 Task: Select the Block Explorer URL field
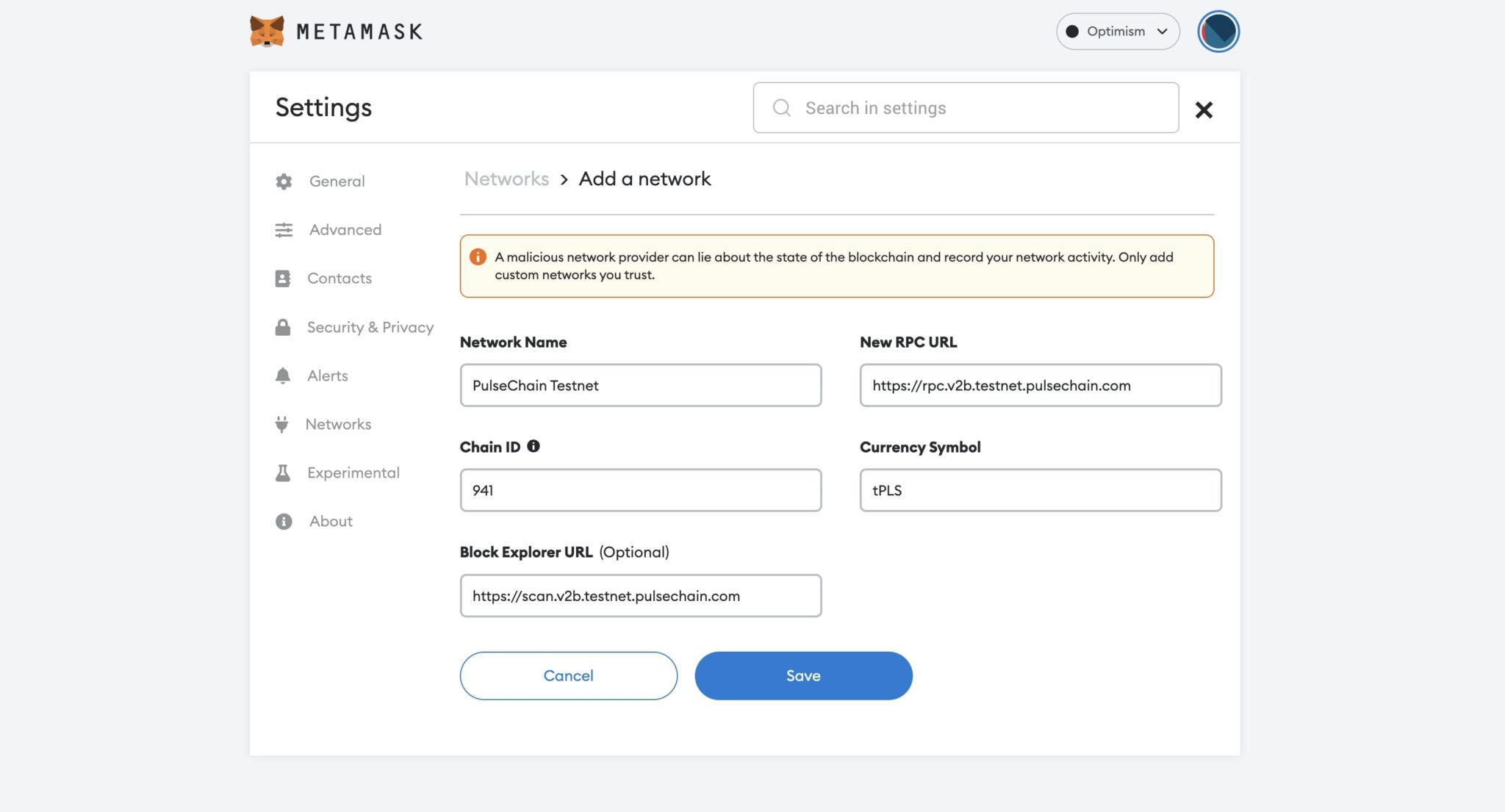[x=640, y=596]
